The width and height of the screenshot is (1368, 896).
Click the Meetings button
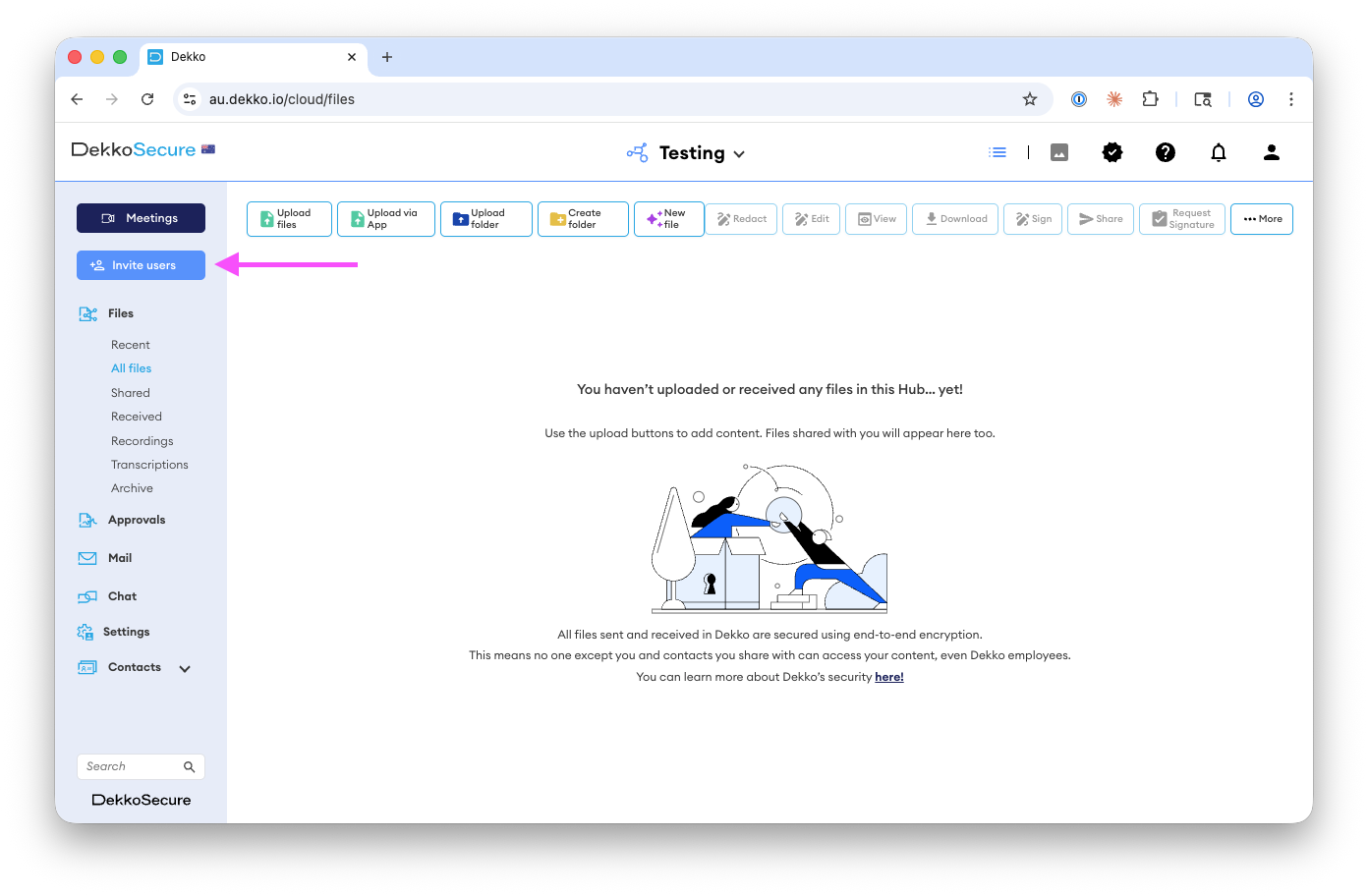141,218
